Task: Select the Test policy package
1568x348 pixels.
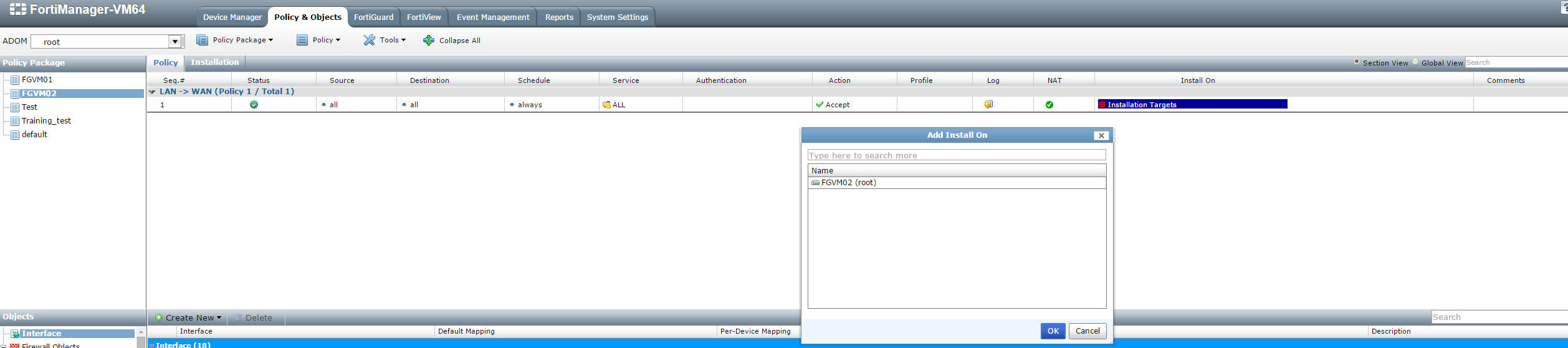Action: pyautogui.click(x=29, y=107)
